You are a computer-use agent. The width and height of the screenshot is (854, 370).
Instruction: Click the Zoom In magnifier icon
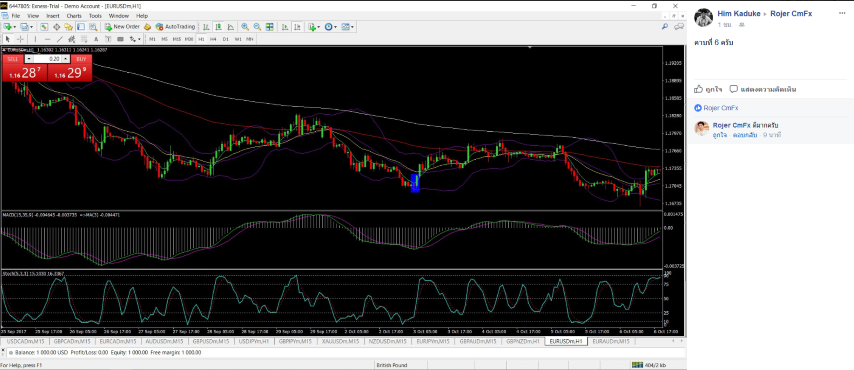[245, 27]
